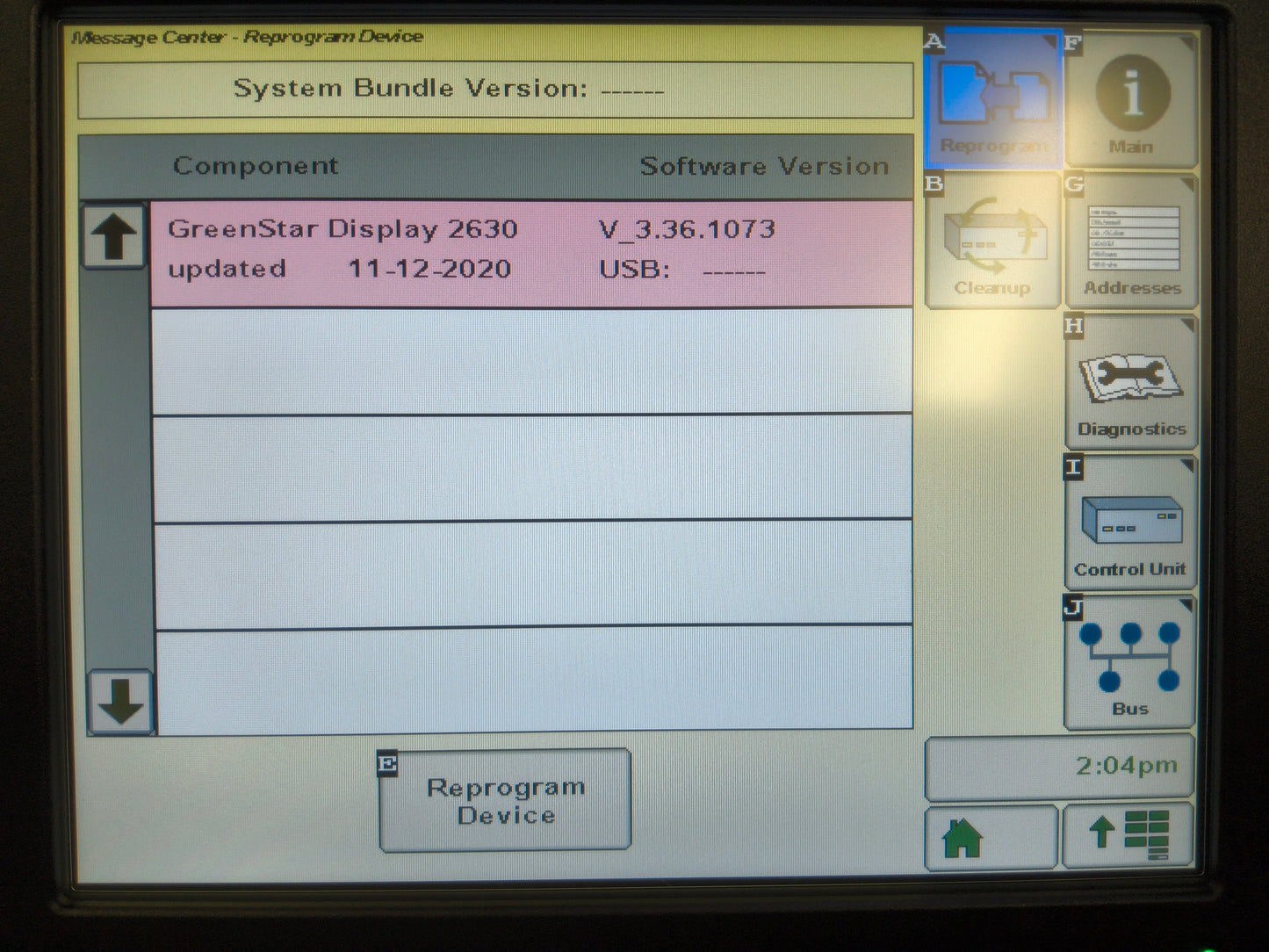Open the menu grid button with arrow

1128,837
